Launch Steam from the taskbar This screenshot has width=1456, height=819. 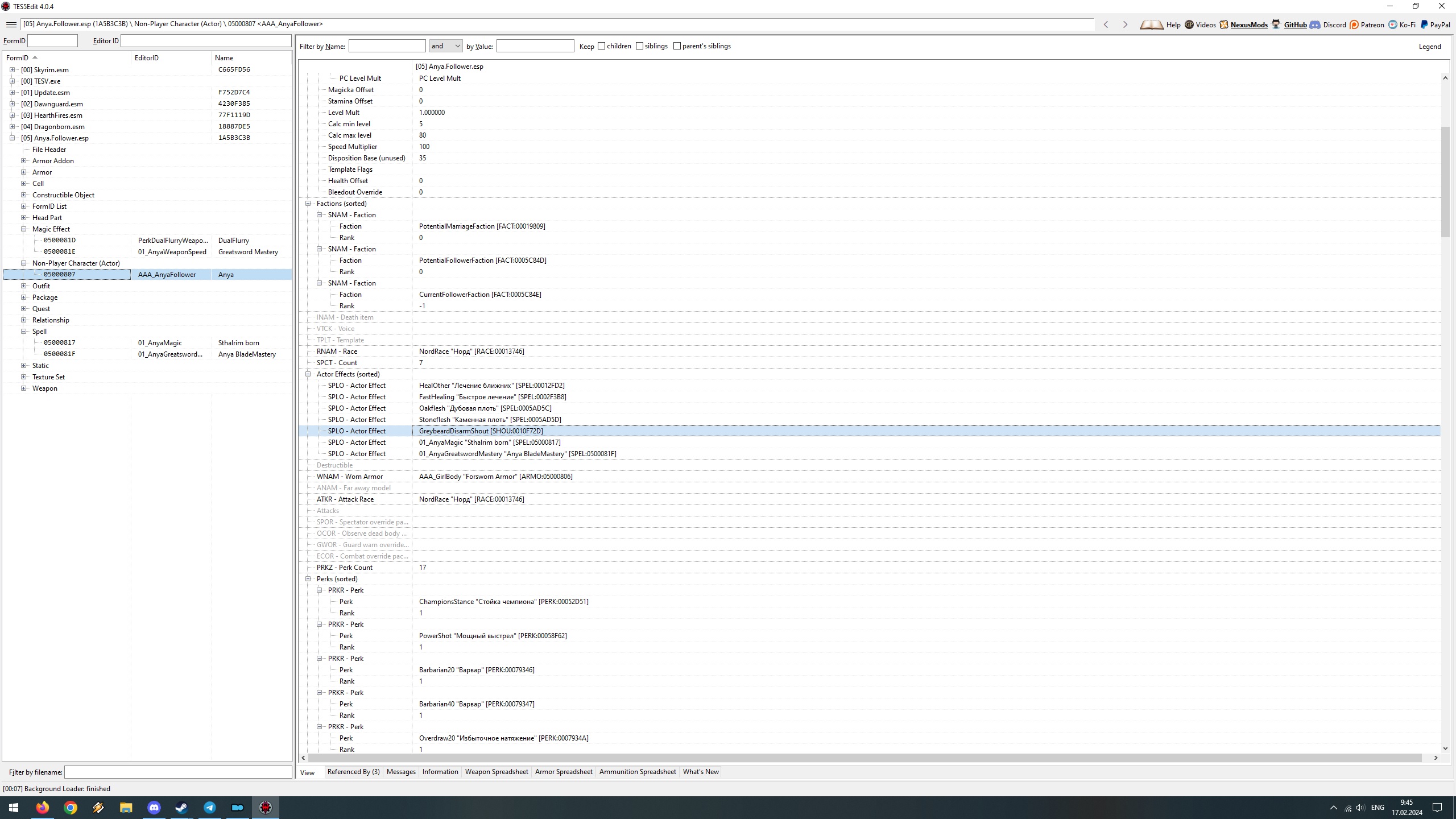pyautogui.click(x=181, y=808)
